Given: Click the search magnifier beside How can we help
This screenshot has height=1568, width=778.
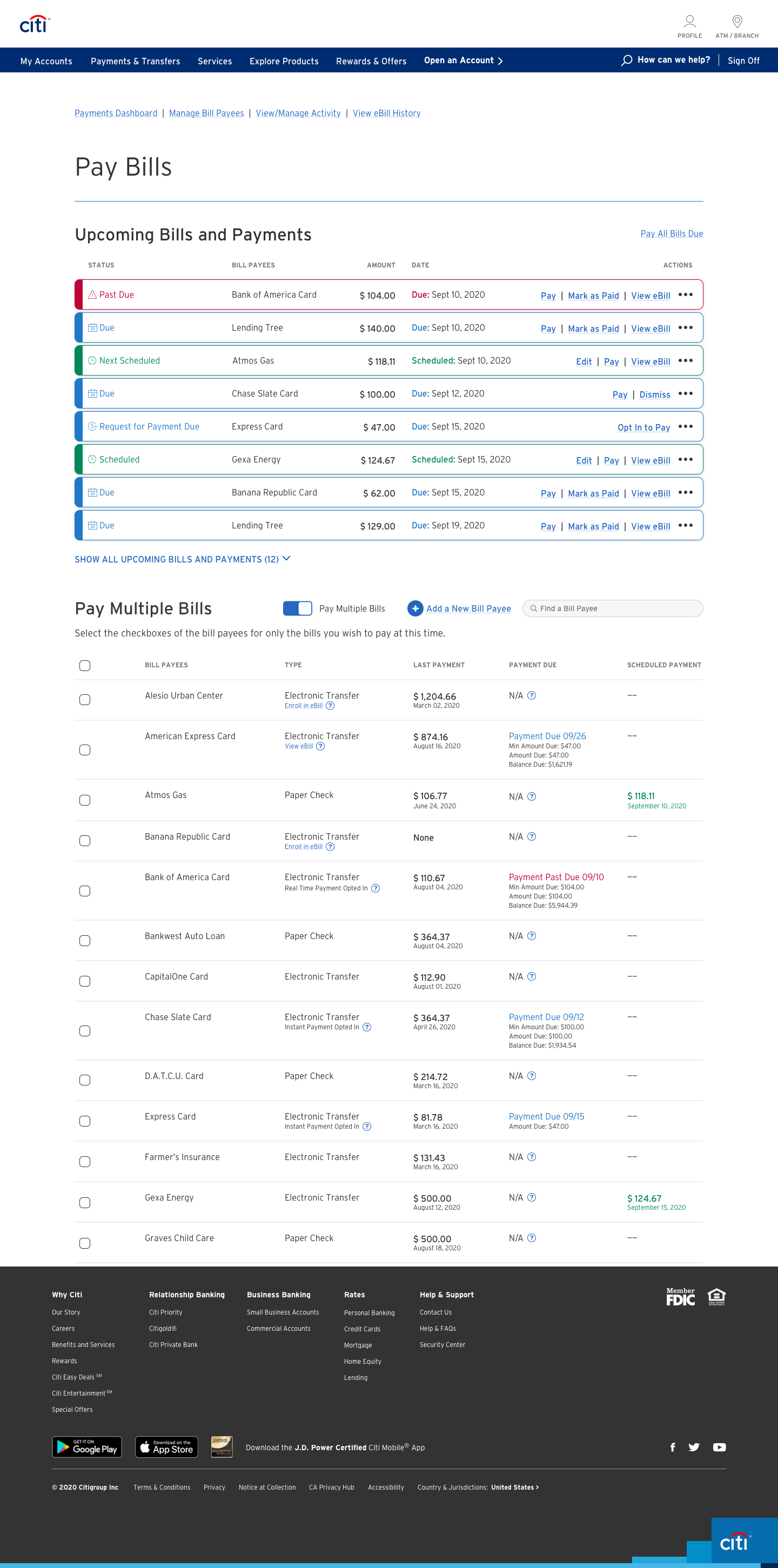Looking at the screenshot, I should click(x=626, y=61).
